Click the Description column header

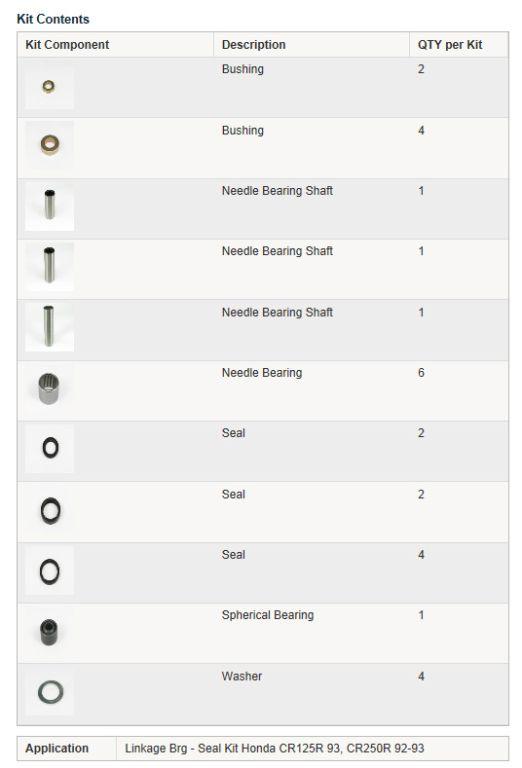click(x=254, y=45)
